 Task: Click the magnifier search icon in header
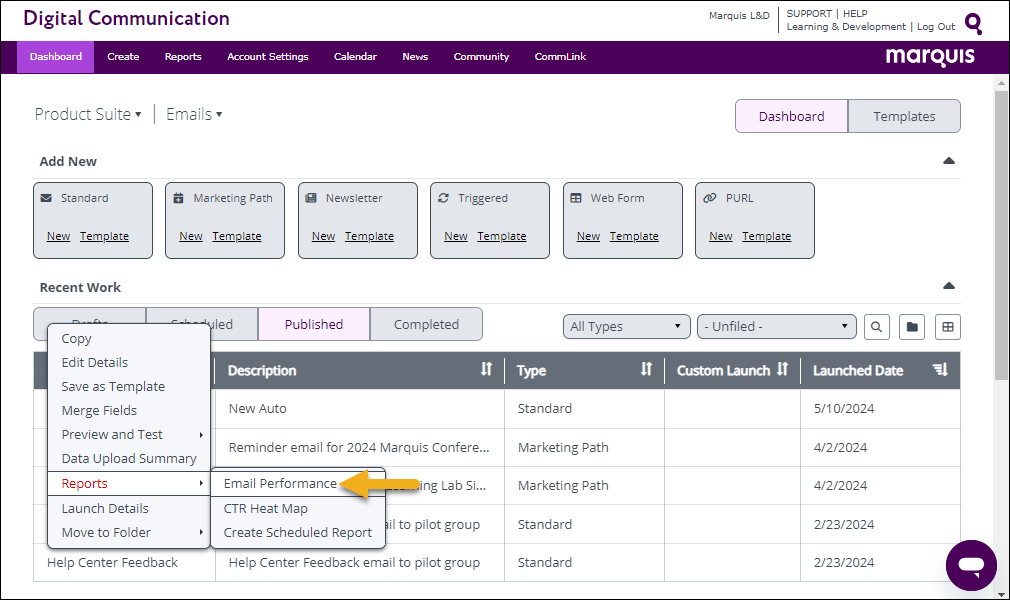pyautogui.click(x=973, y=24)
